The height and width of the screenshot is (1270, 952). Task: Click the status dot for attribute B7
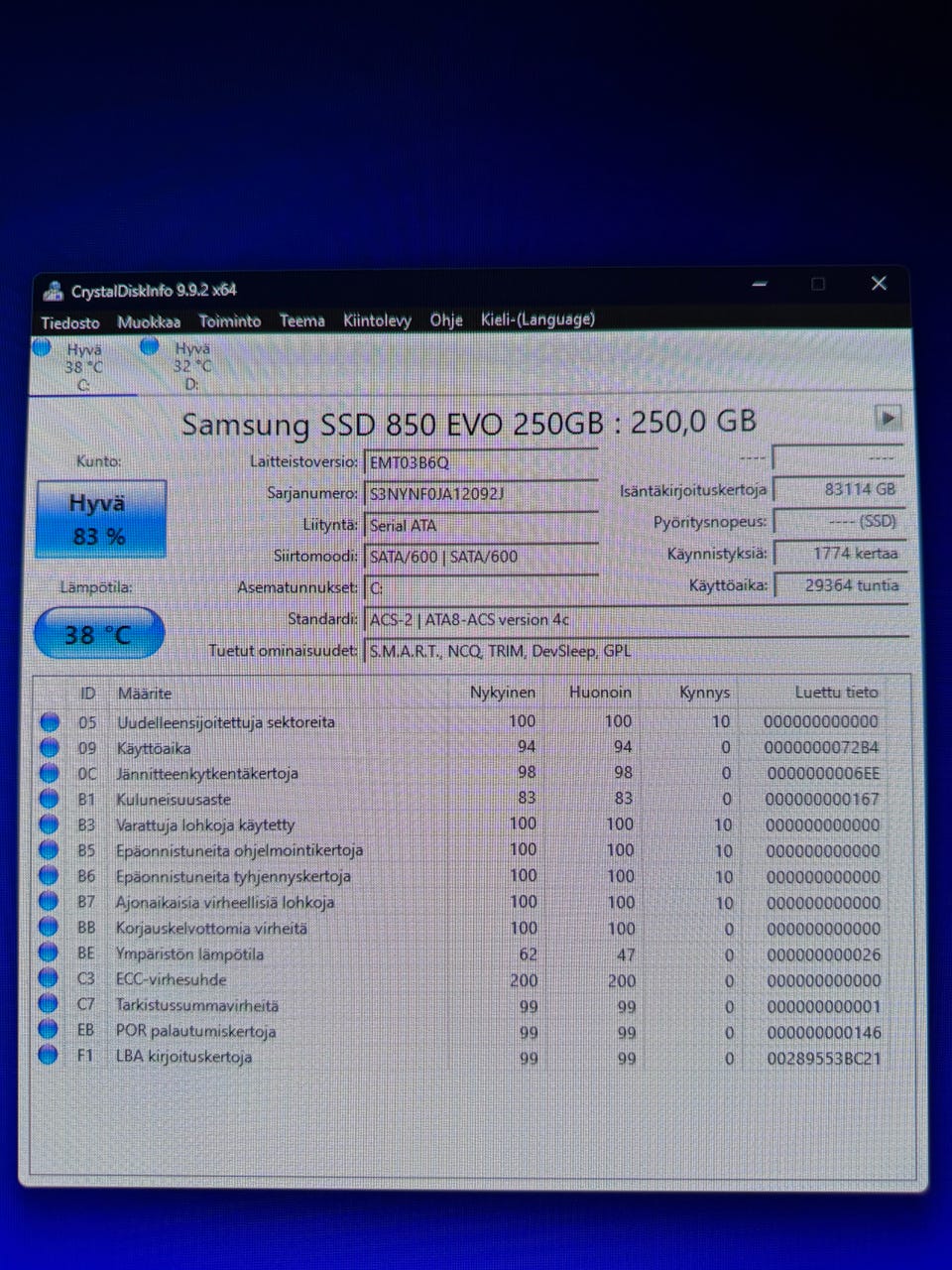[49, 903]
